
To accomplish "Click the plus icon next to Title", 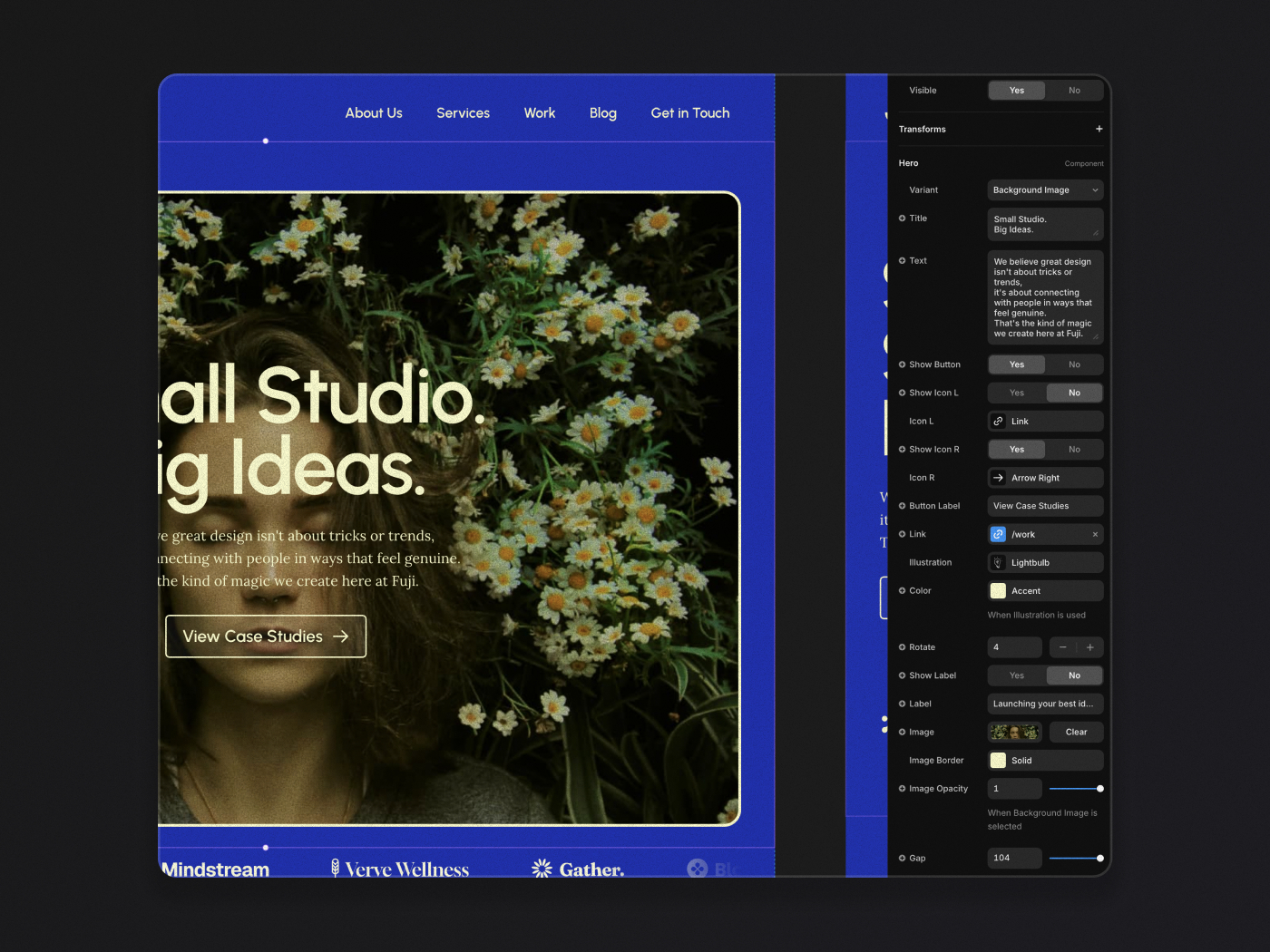I will click(902, 219).
